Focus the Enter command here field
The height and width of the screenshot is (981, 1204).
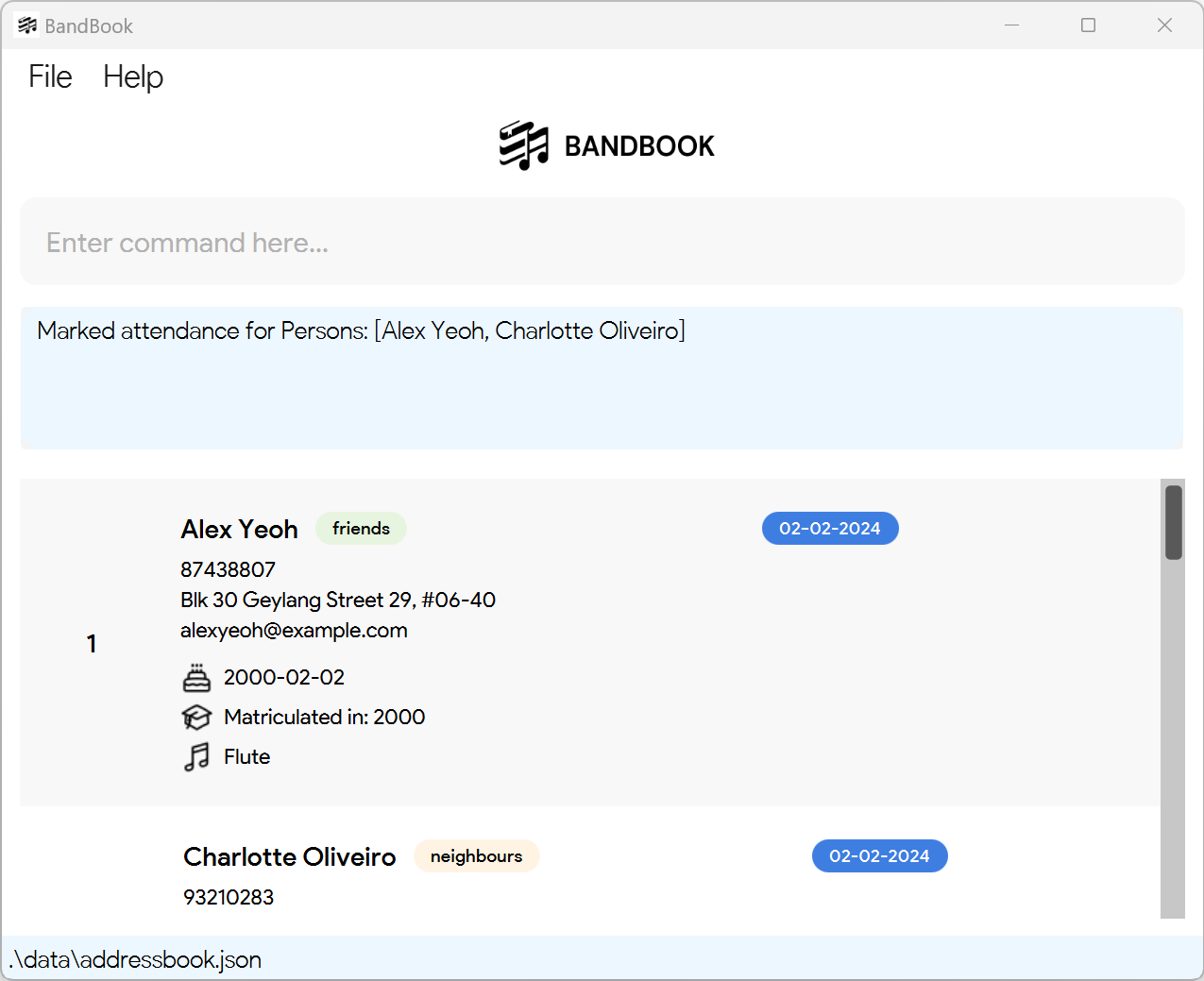coord(602,243)
